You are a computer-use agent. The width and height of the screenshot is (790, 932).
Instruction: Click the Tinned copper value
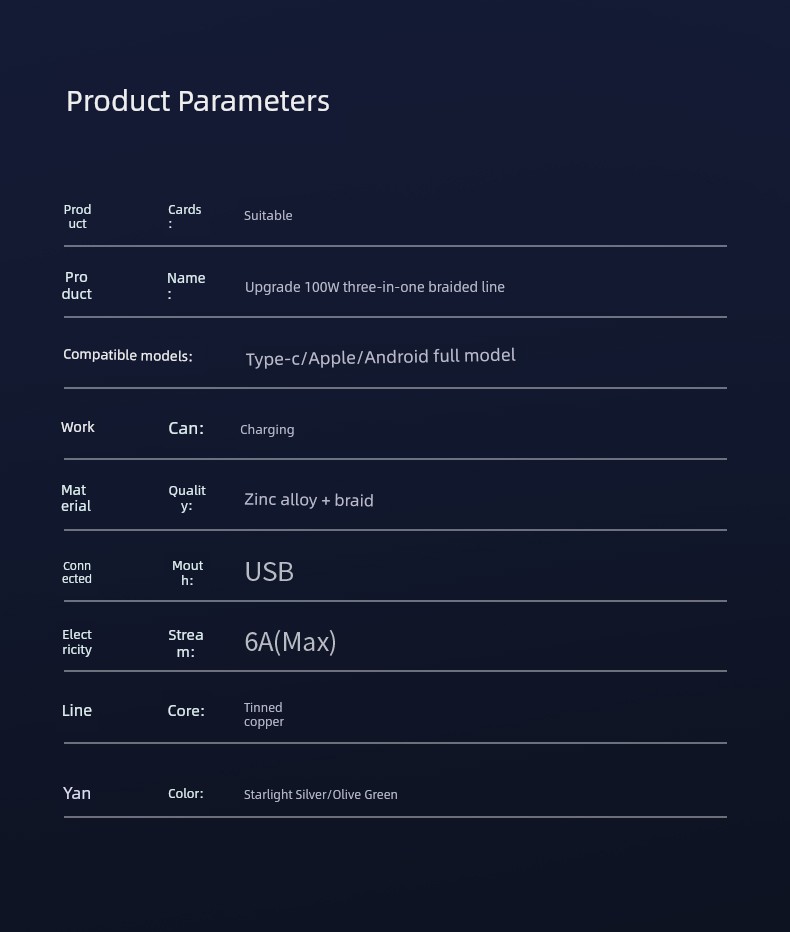click(x=263, y=714)
